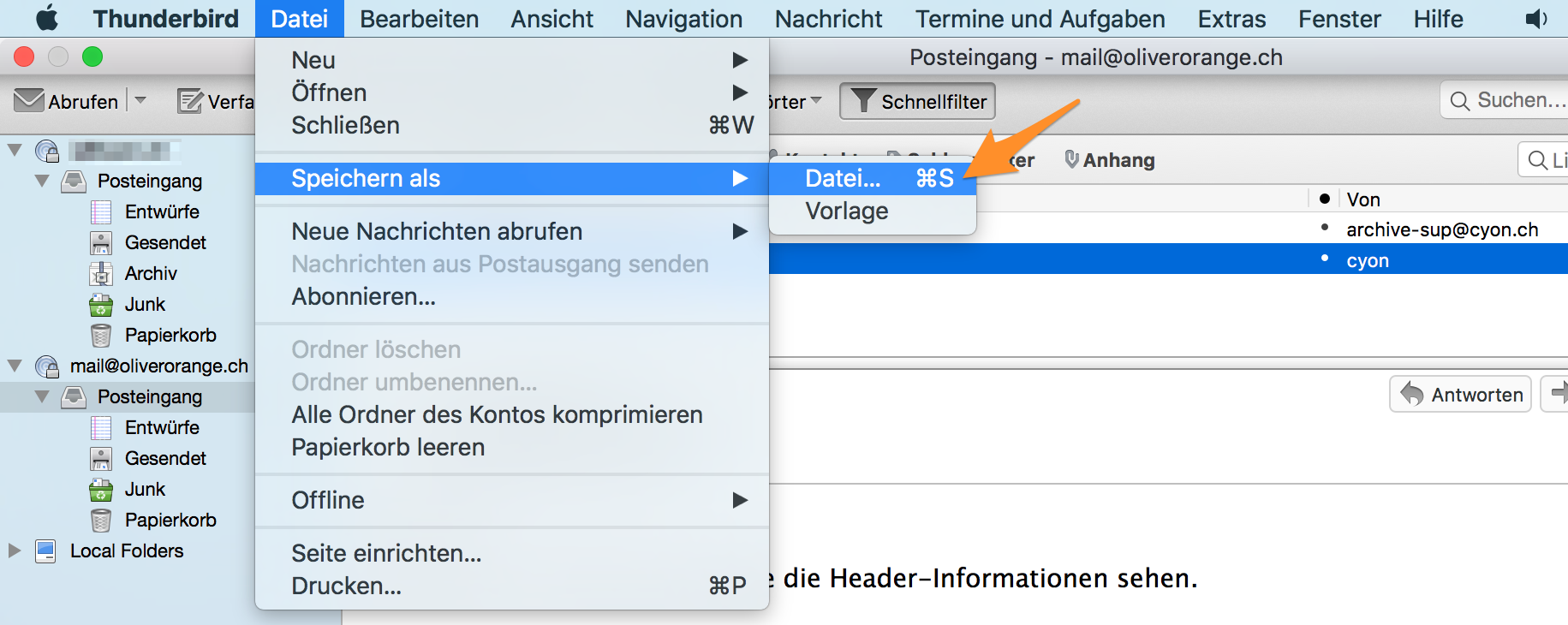Open the Neue Nachrichten abrufen submenu
The width and height of the screenshot is (1568, 625).
pos(512,231)
